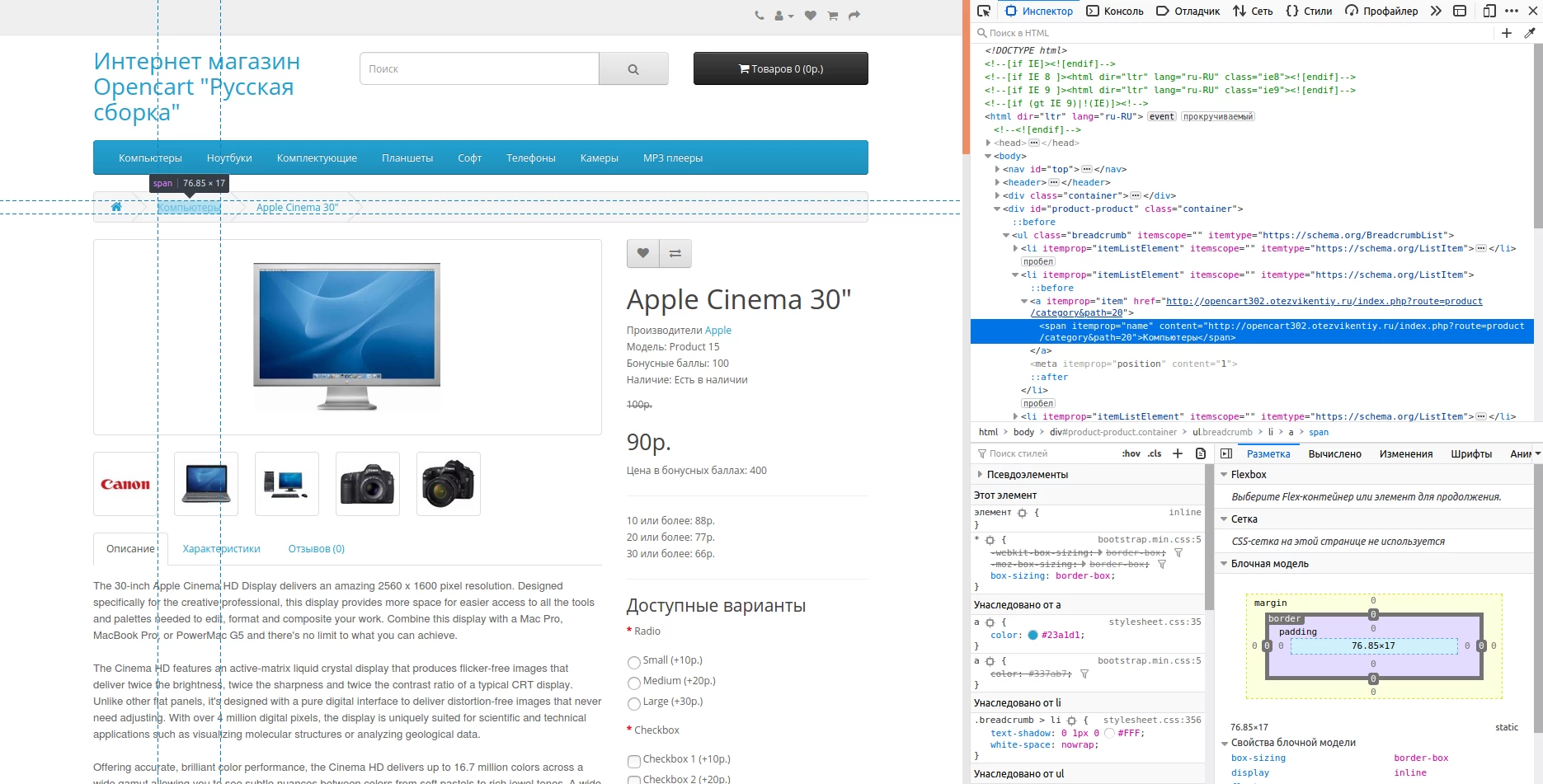Click the wishlist heart icon in top bar
Viewport: 1543px width, 784px height.
[810, 16]
